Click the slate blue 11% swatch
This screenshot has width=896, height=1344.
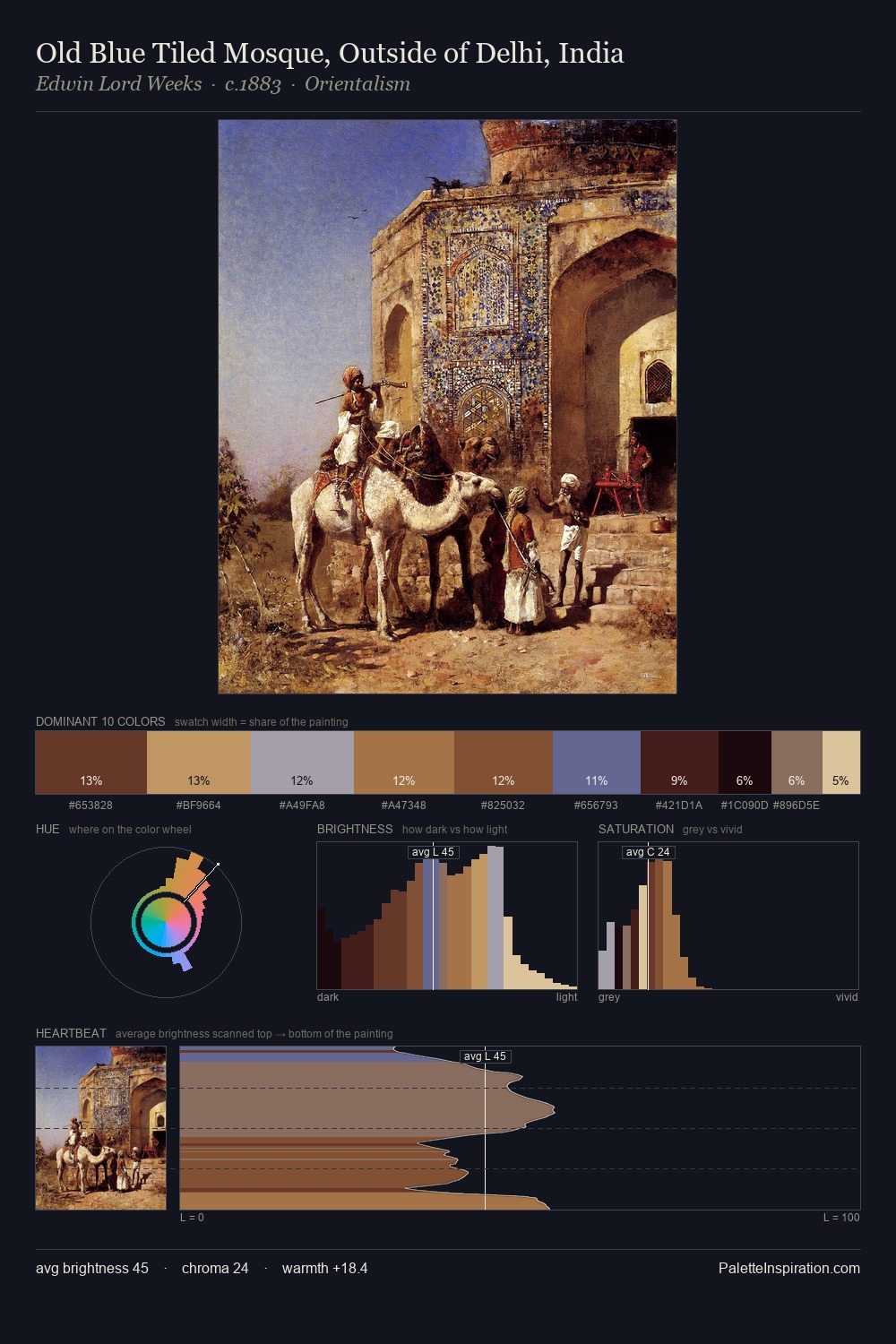point(597,762)
